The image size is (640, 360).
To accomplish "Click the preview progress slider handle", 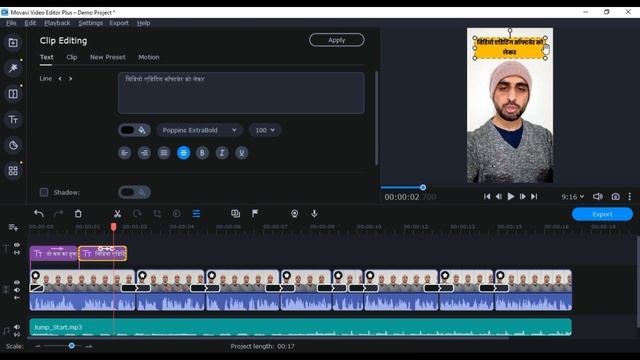I will 423,187.
